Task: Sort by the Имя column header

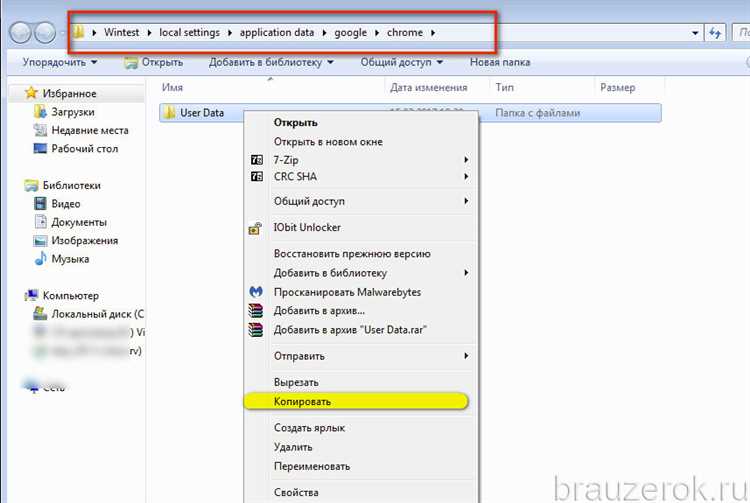Action: coord(172,88)
